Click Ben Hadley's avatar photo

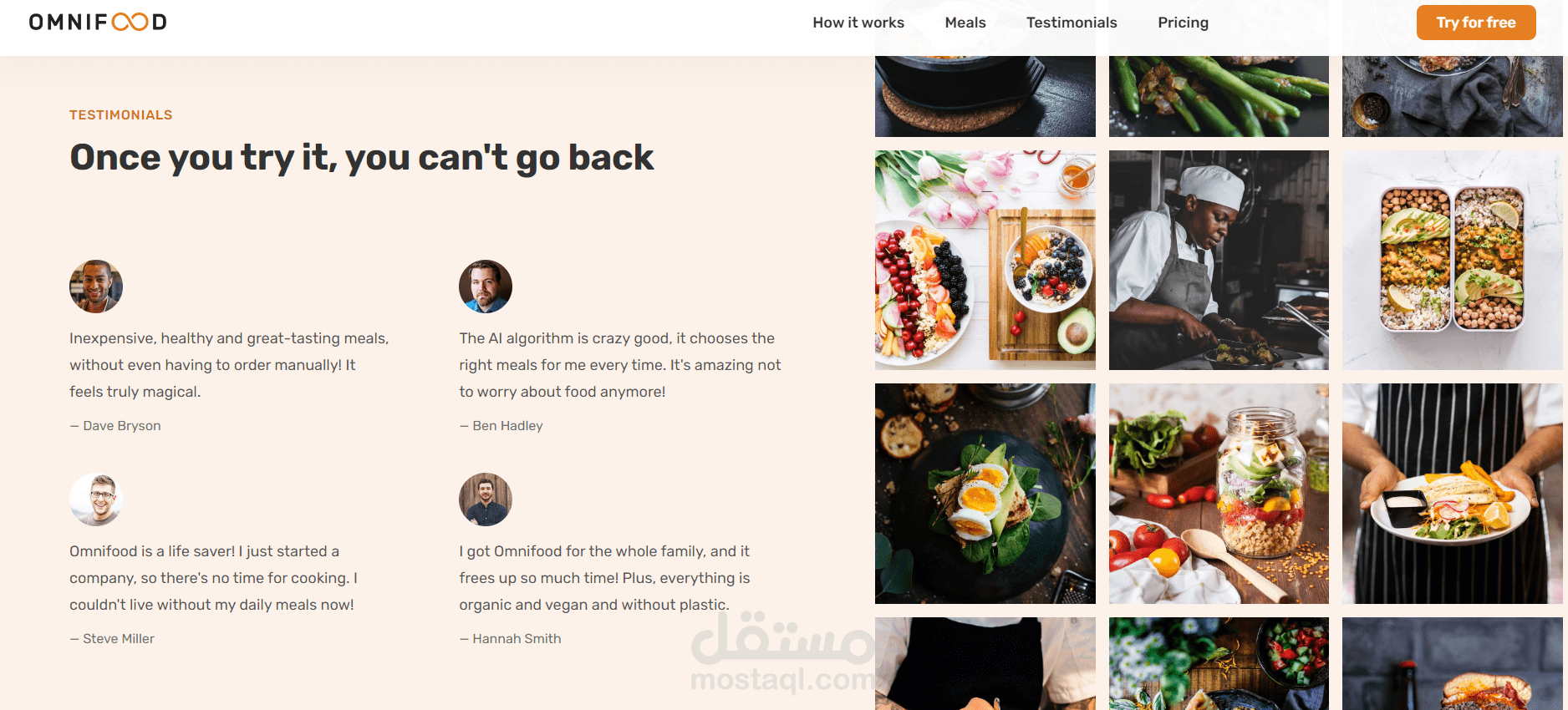[486, 287]
